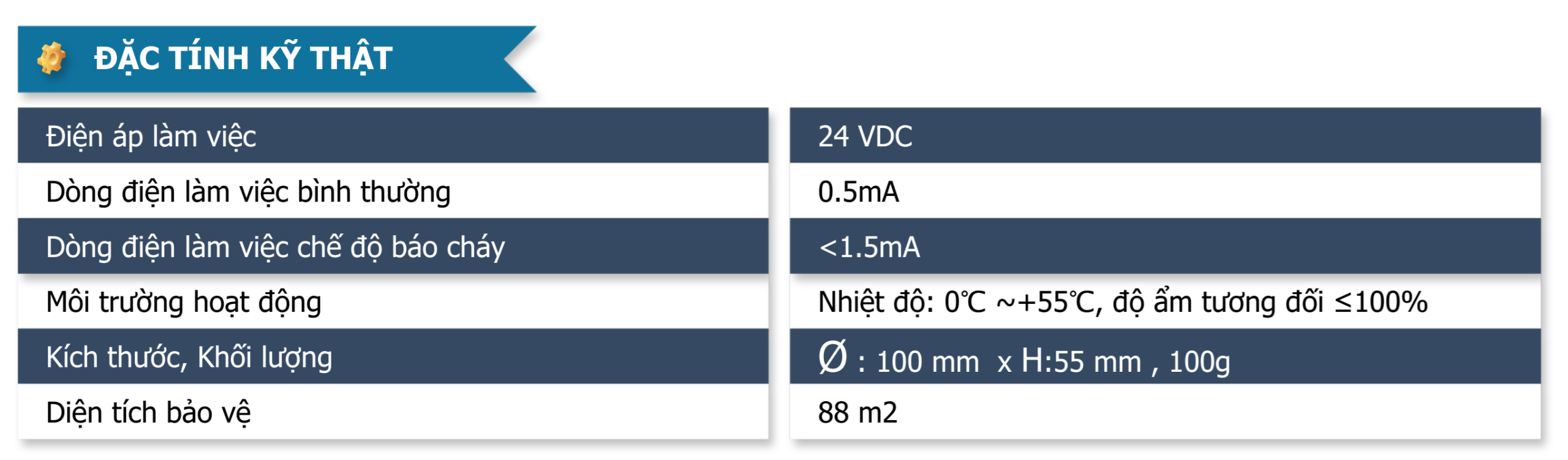Screen dimensions: 1568x460
Task: Select the 88 m2 value cell
Action: pos(1165,411)
